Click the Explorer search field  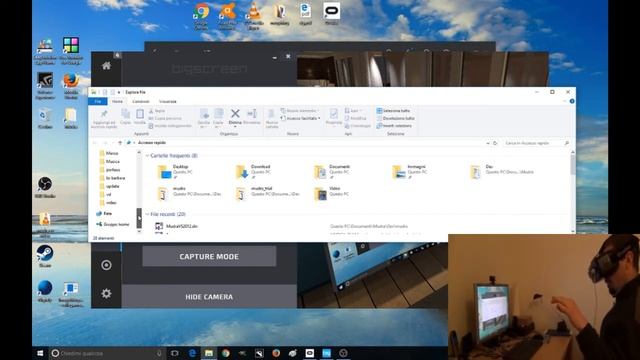coord(536,143)
